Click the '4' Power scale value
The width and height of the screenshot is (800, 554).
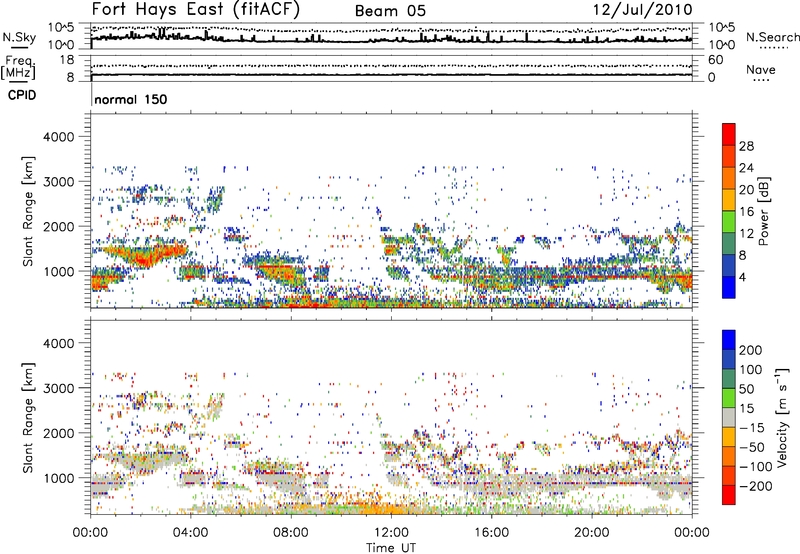pos(742,277)
